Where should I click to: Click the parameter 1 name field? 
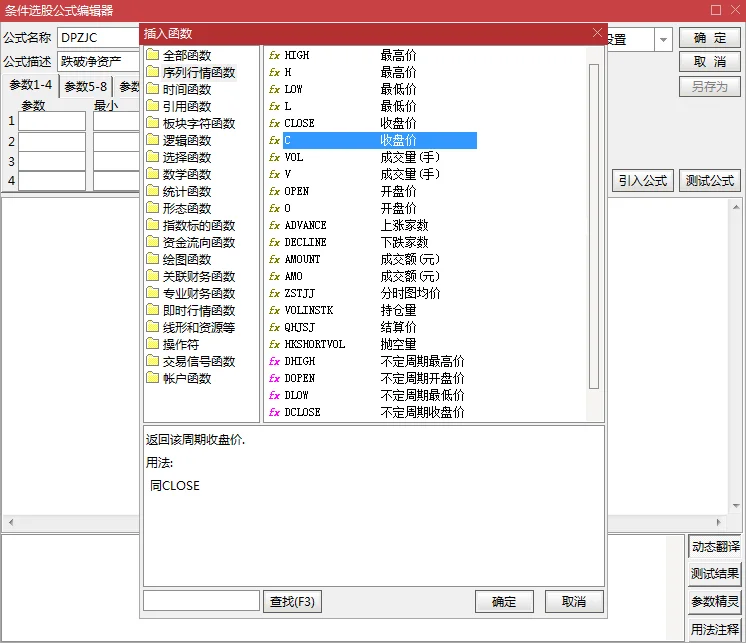point(52,121)
